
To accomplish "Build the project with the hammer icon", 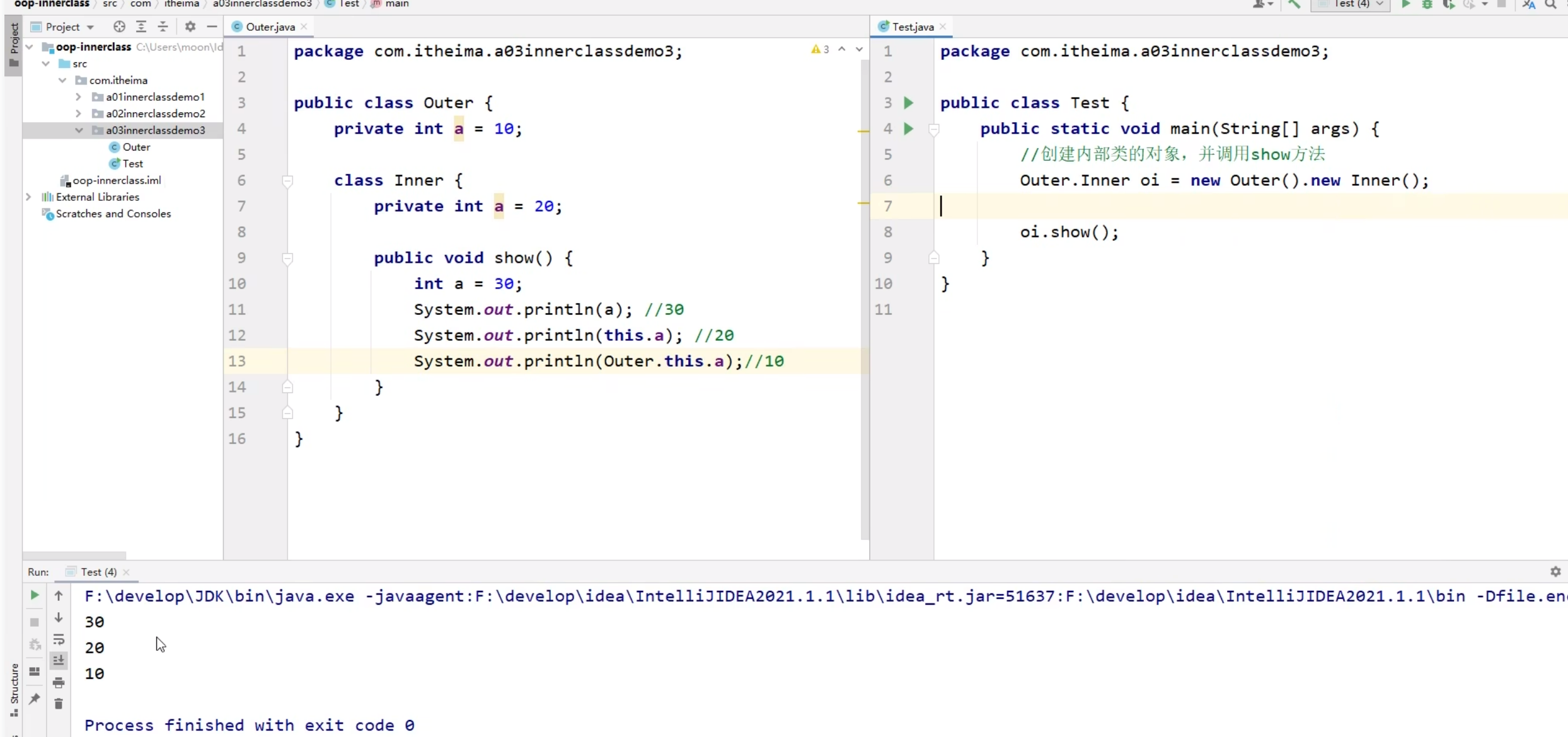I will click(x=1294, y=5).
